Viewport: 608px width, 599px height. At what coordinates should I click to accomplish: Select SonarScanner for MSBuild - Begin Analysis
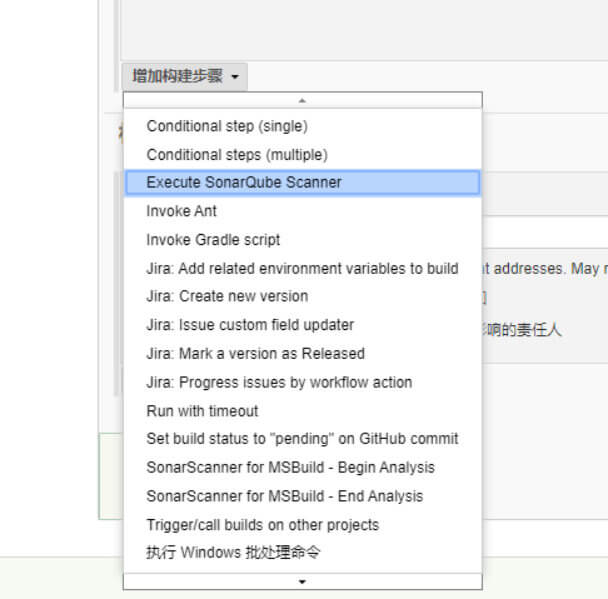(x=302, y=468)
